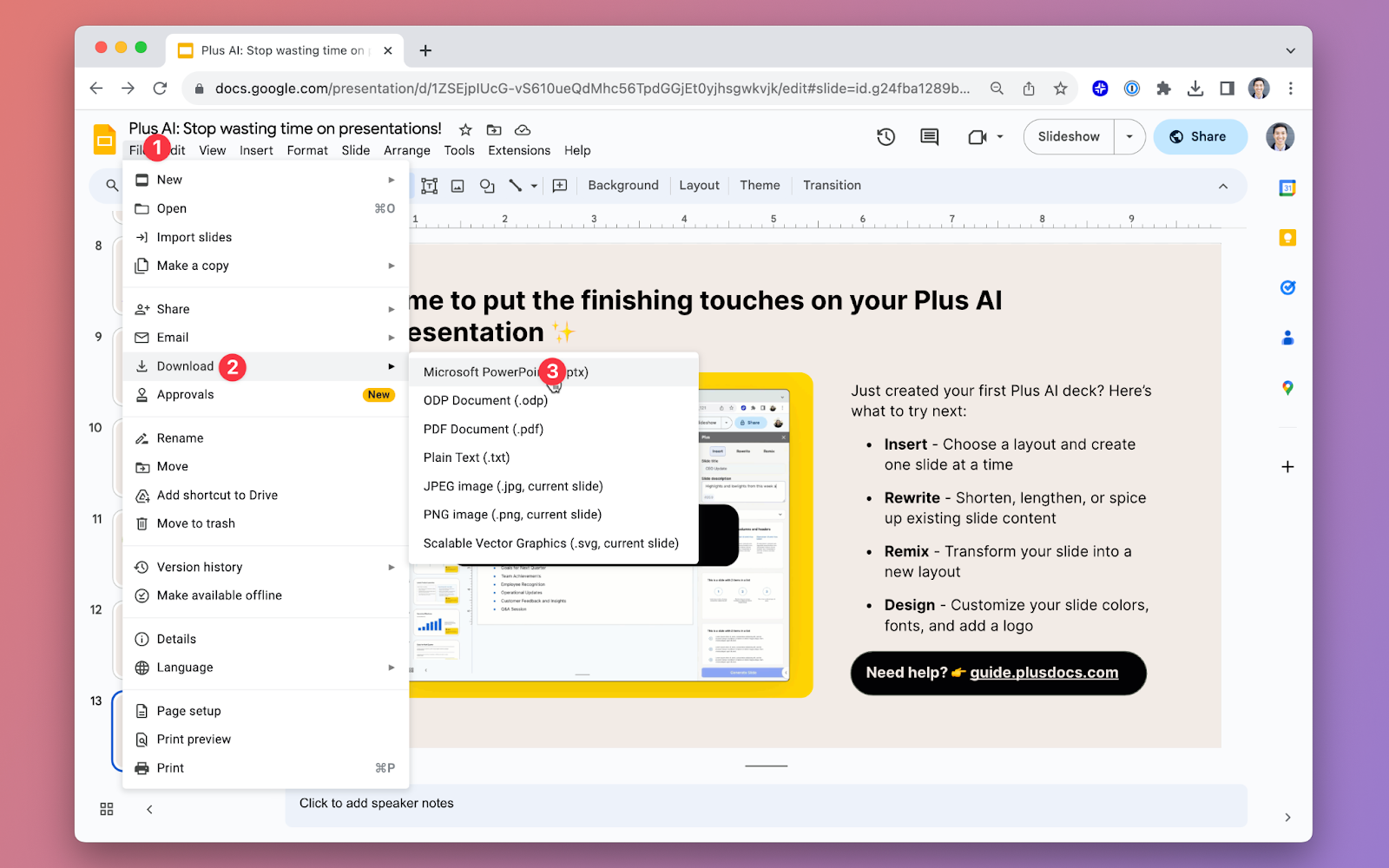Open Contacts in the side panel
The height and width of the screenshot is (868, 1389).
point(1287,338)
